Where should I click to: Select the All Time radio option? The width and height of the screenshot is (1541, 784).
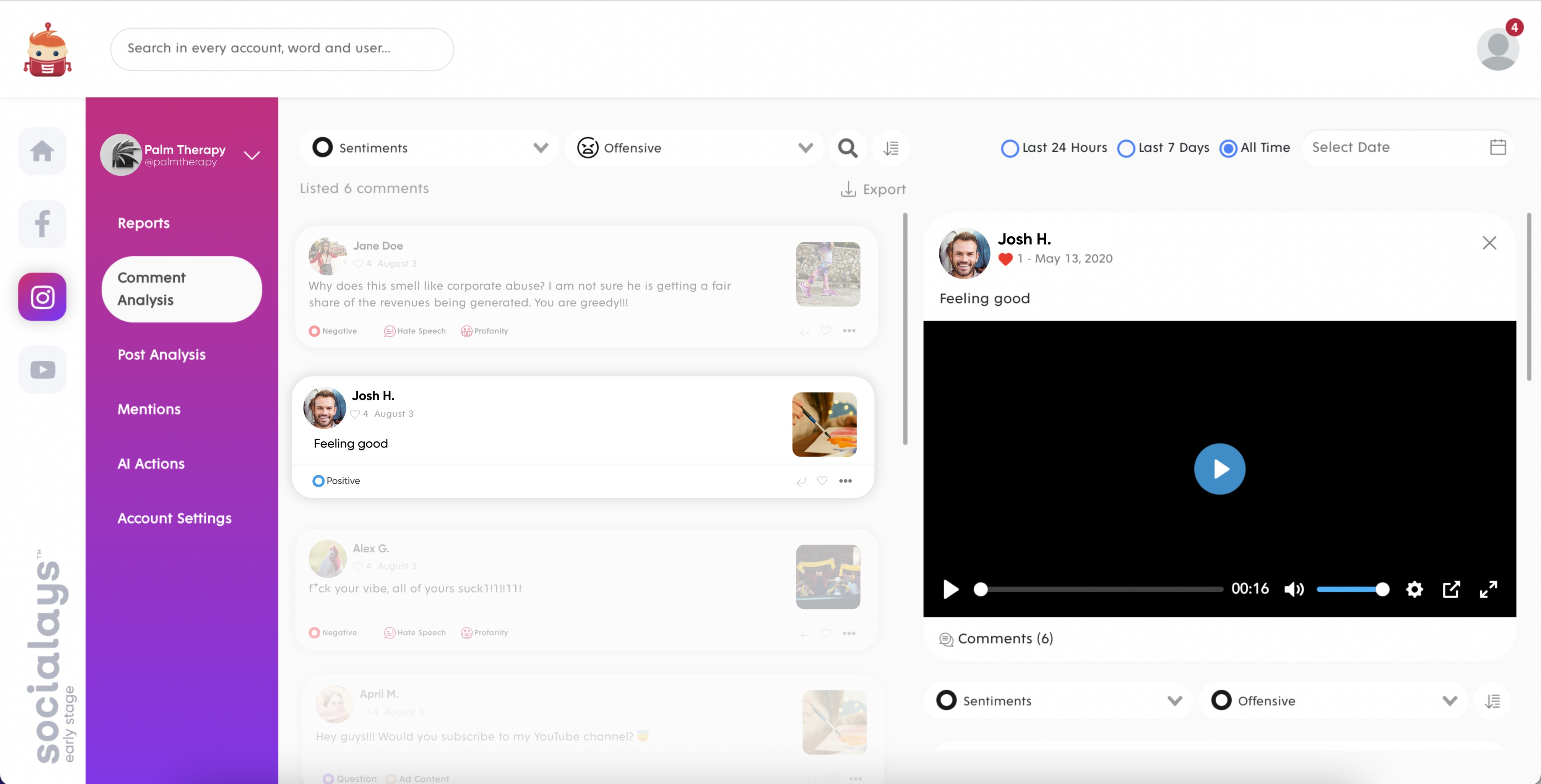[x=1228, y=148]
